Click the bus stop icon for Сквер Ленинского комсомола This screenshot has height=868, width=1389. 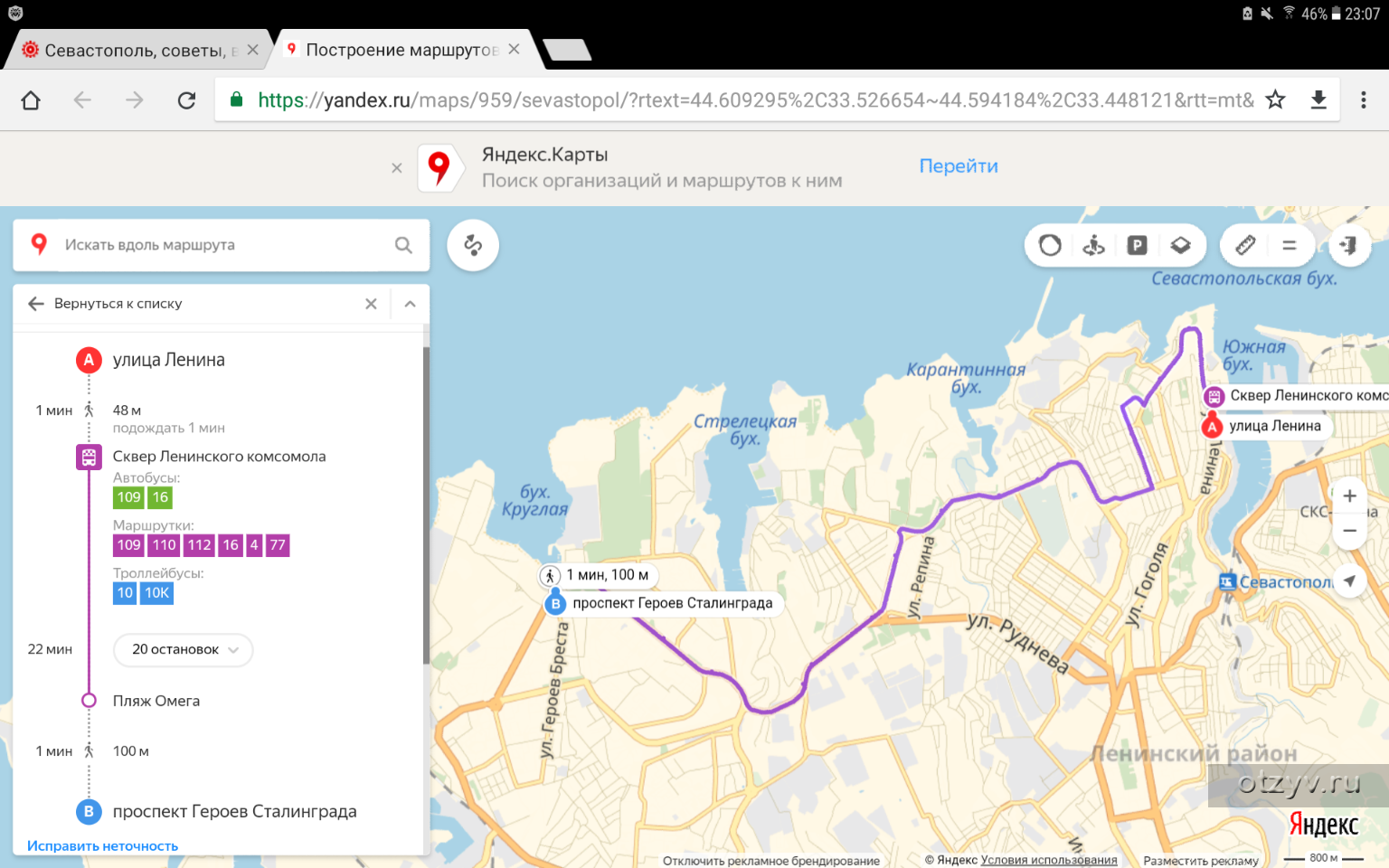tap(89, 457)
